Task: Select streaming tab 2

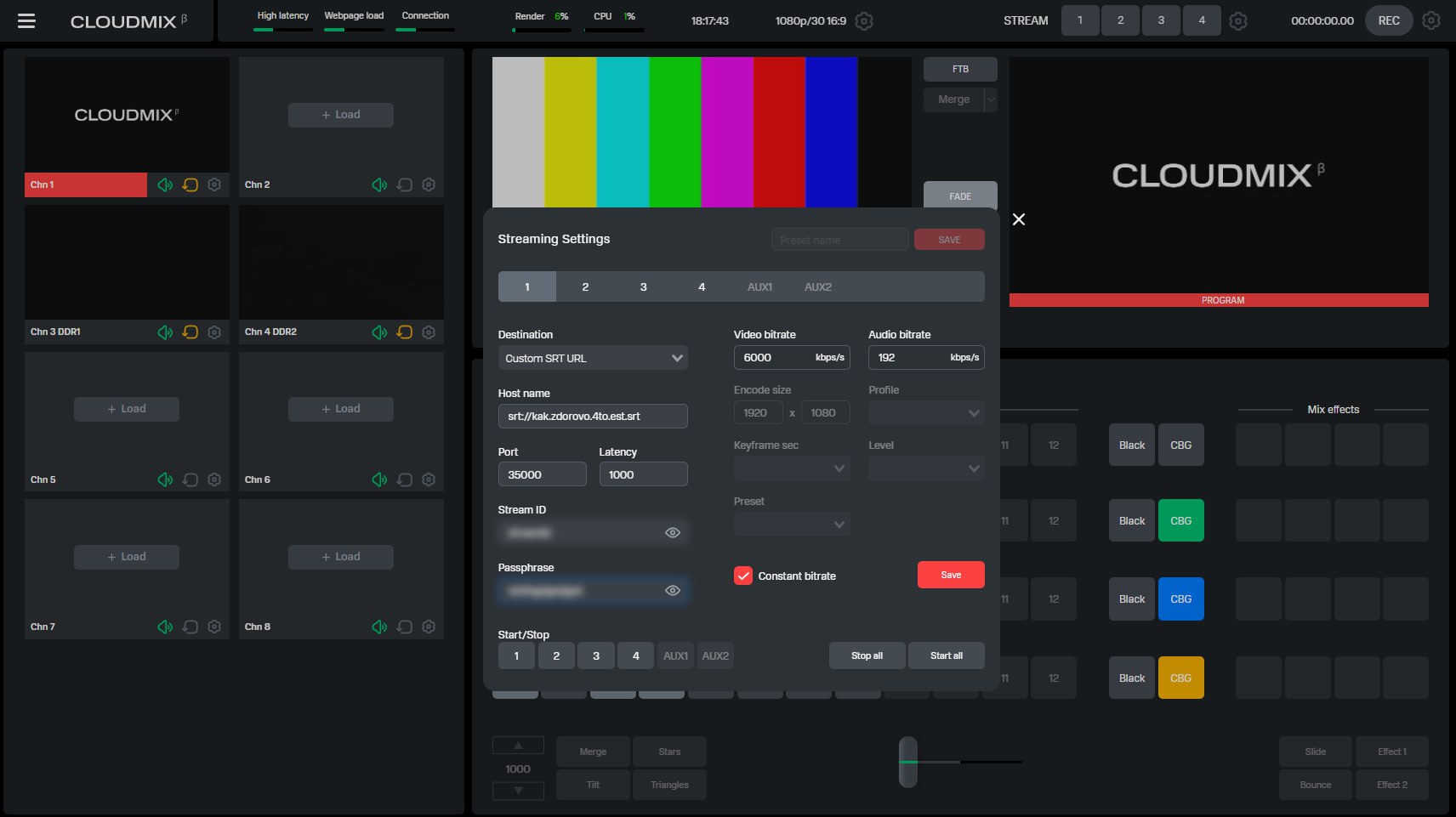Action: [585, 287]
